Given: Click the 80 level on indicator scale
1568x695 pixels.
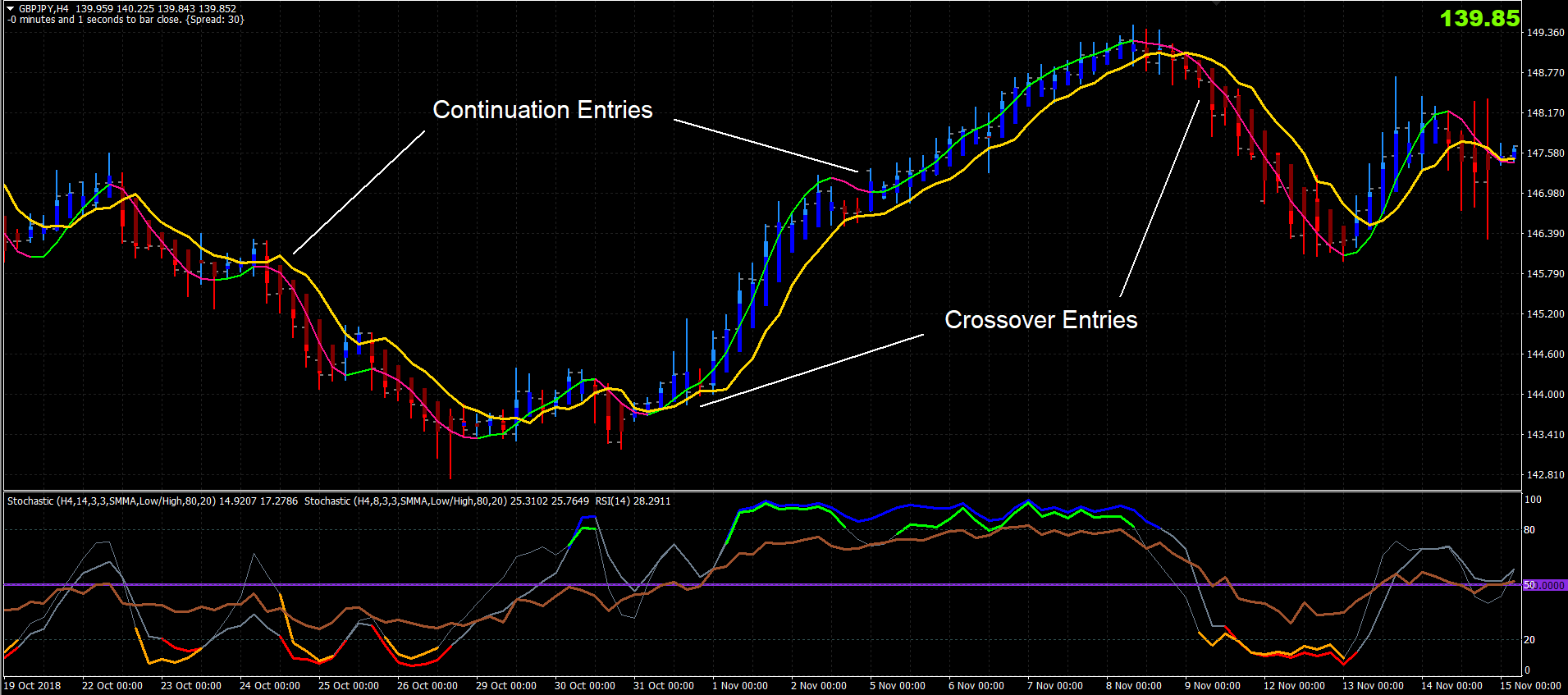Looking at the screenshot, I should point(1529,530).
